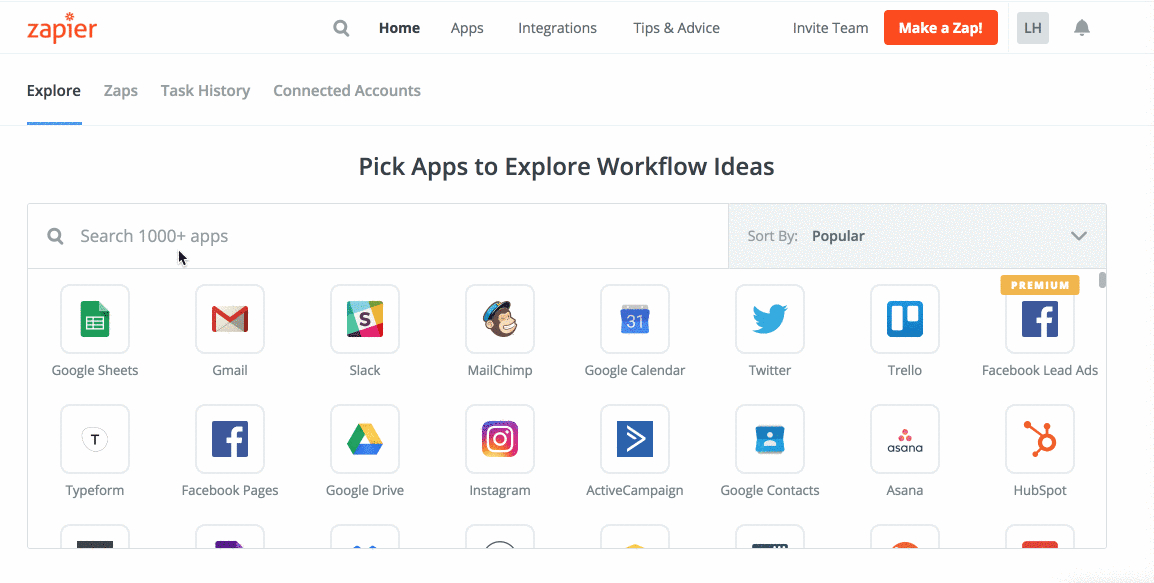The height and width of the screenshot is (583, 1154).
Task: Click magnifier icon in app search box
Action: point(55,236)
